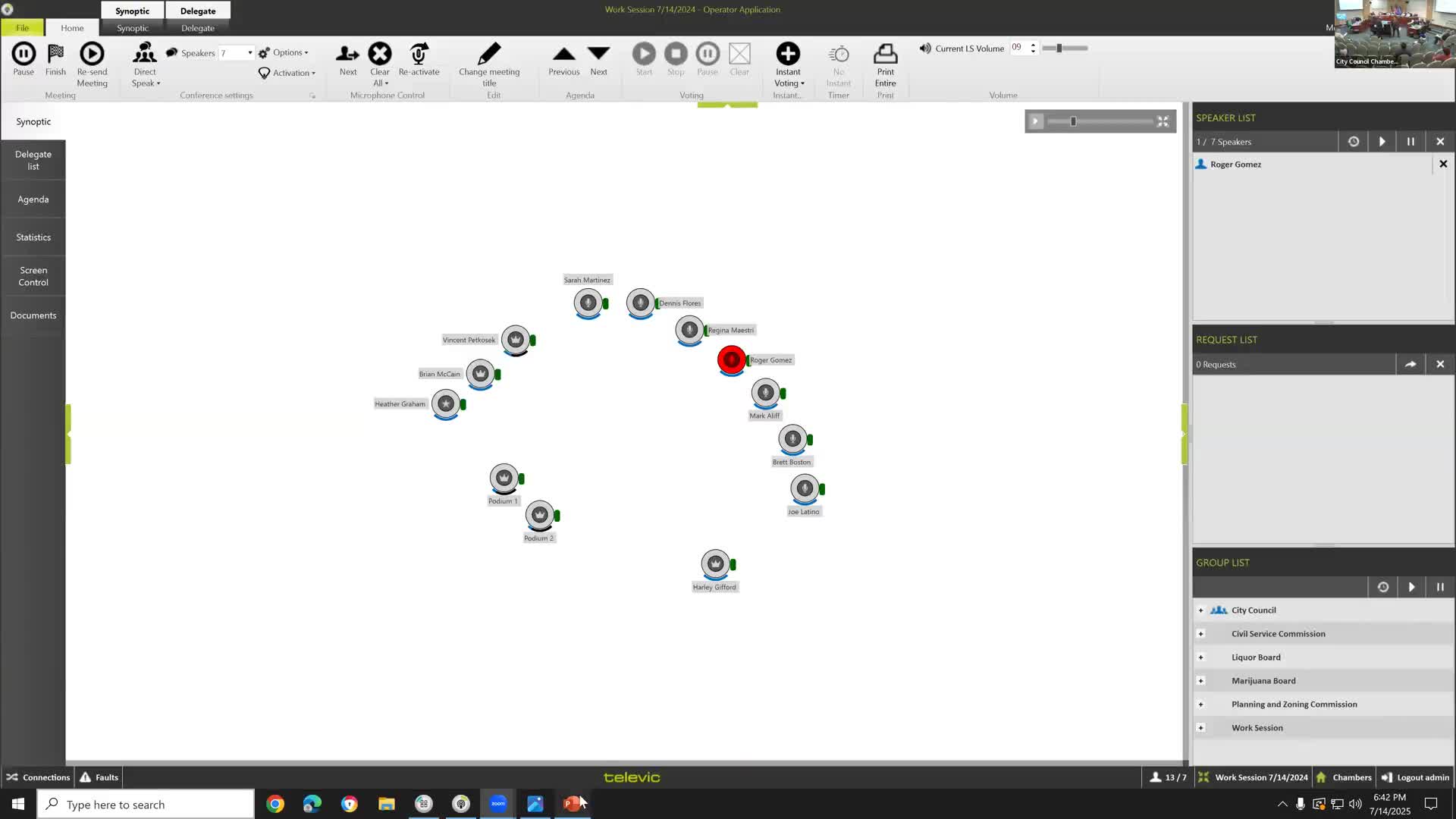Toggle Joe Latino's microphone on
This screenshot has height=819, width=1456.
804,488
